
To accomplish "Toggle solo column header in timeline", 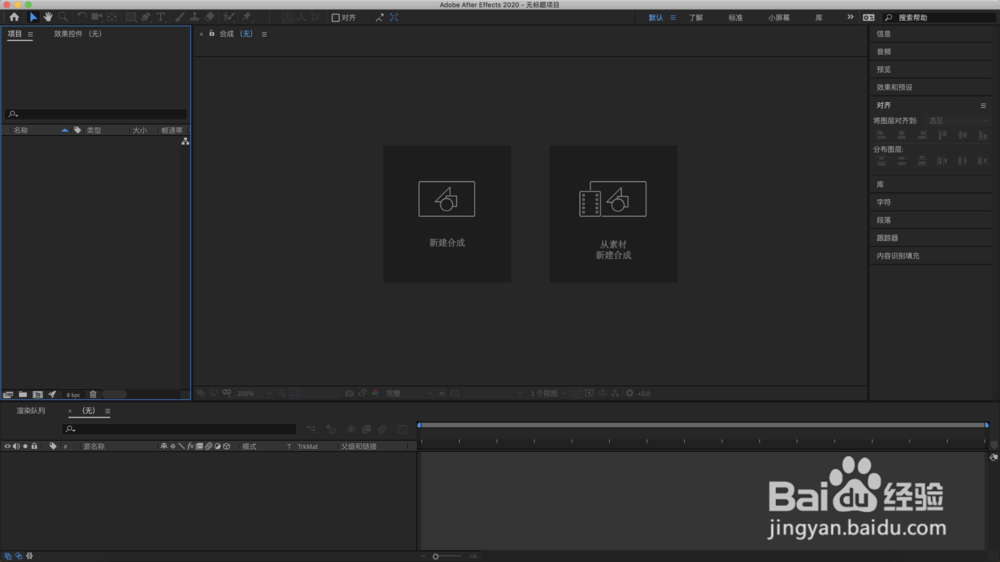I will 25,446.
